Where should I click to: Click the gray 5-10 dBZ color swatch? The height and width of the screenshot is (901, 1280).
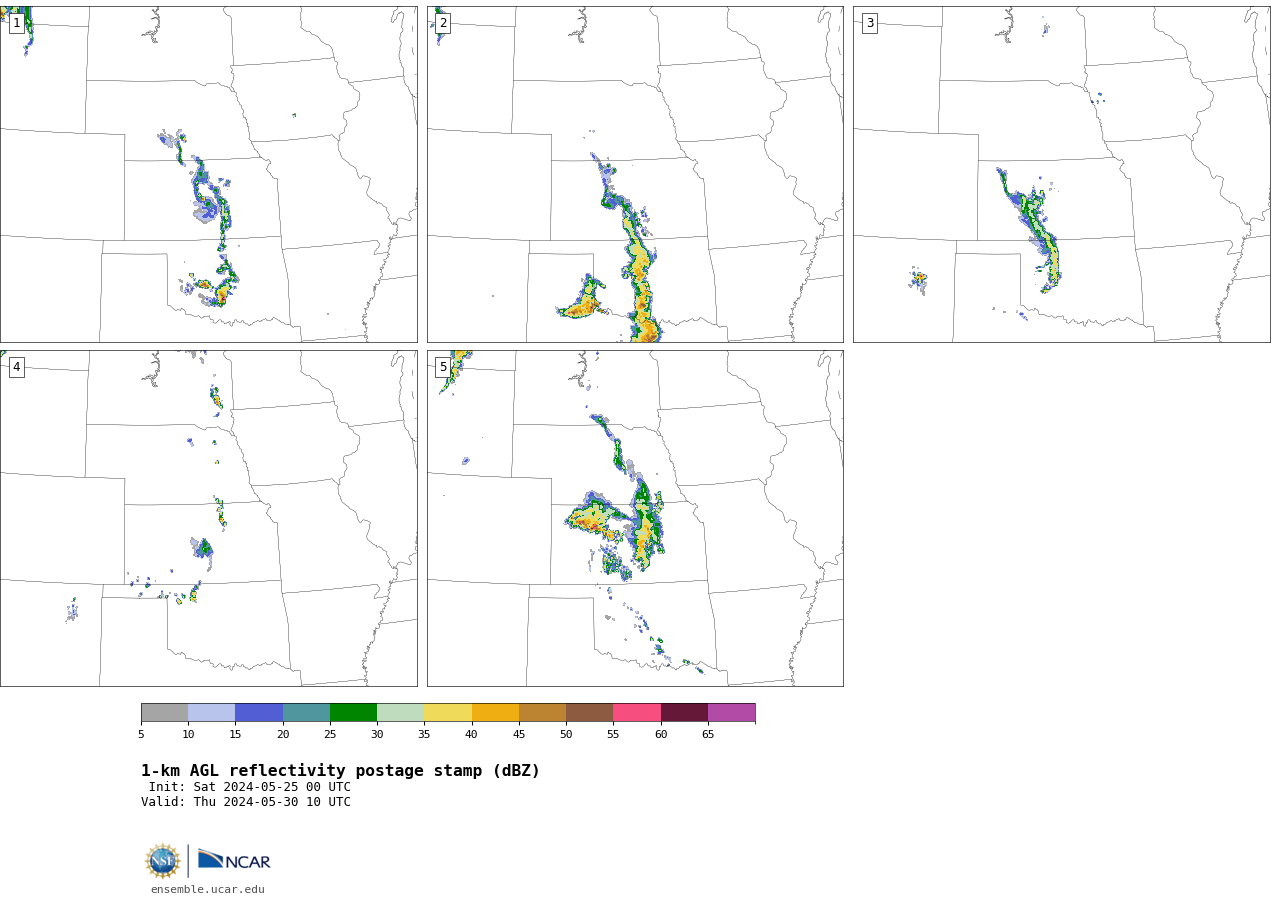coord(164,713)
